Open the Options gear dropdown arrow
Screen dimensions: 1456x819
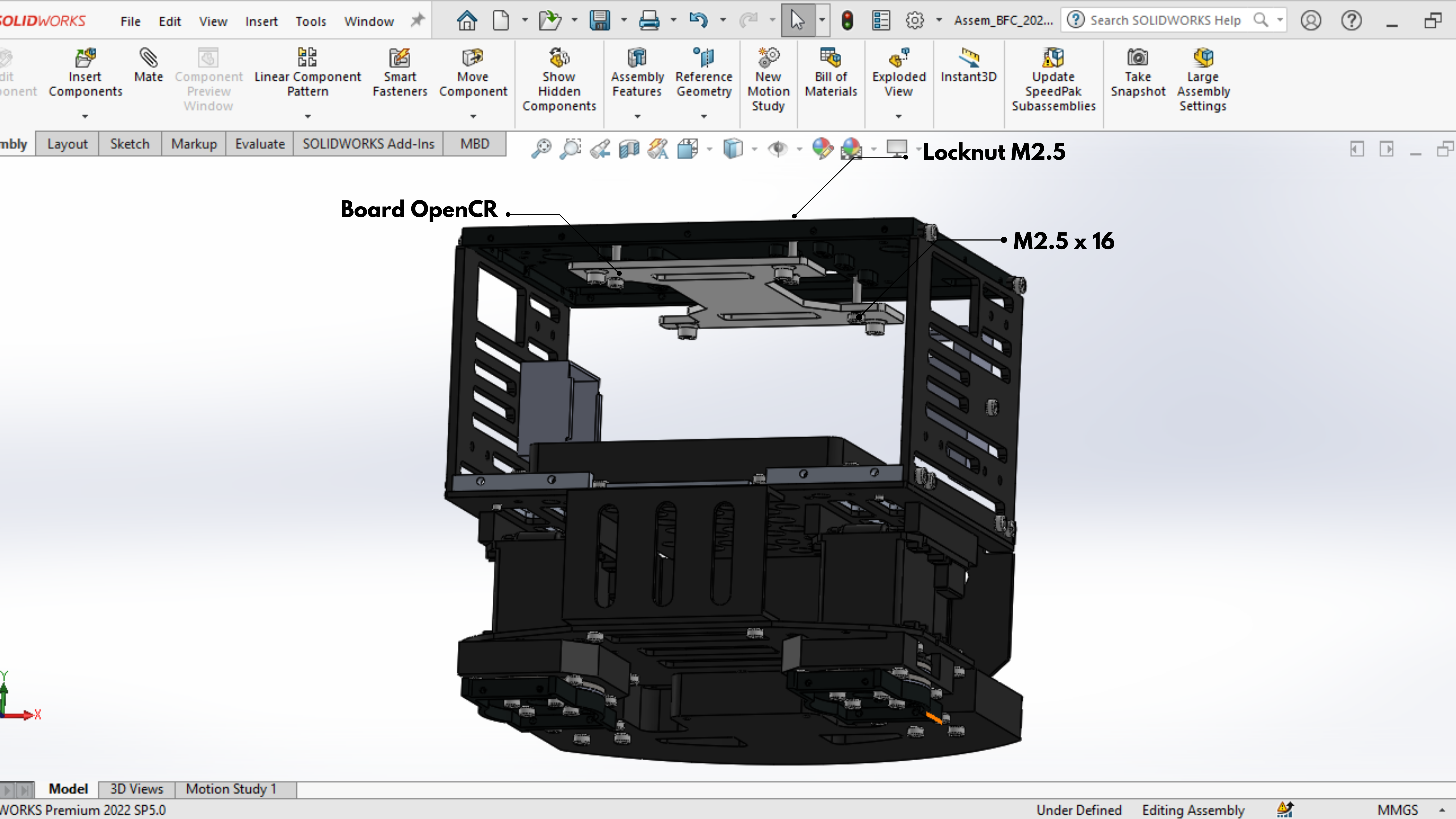pos(939,21)
